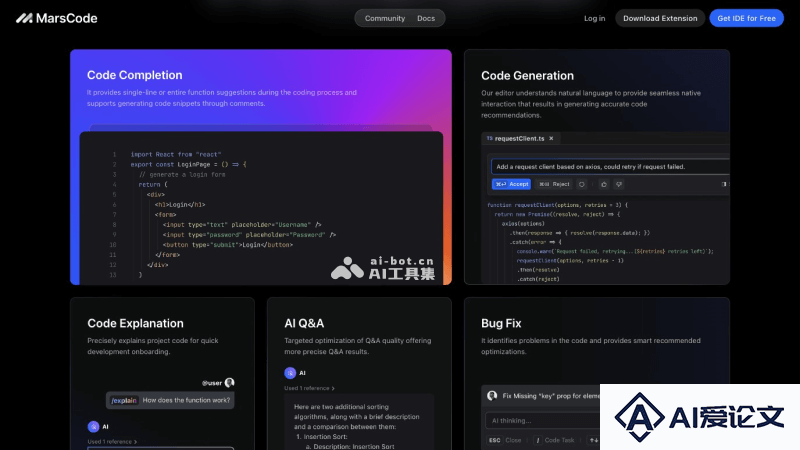Click the Code Completion heading

[135, 75]
